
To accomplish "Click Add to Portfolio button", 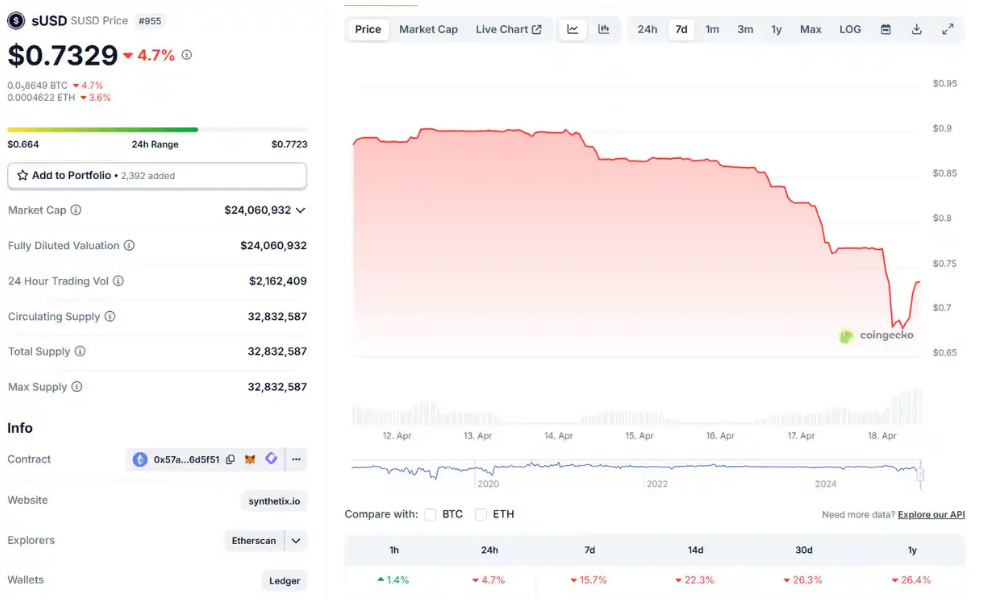I will point(157,175).
